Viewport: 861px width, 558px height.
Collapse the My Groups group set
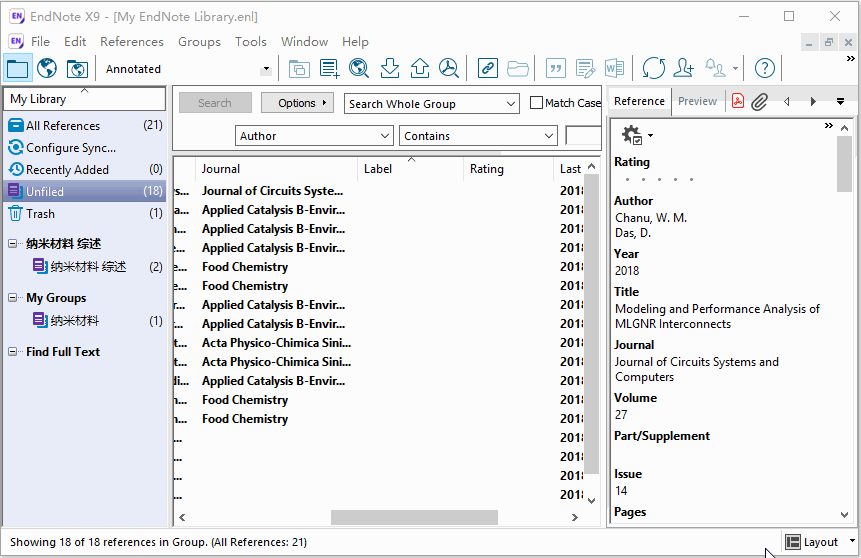coord(13,297)
